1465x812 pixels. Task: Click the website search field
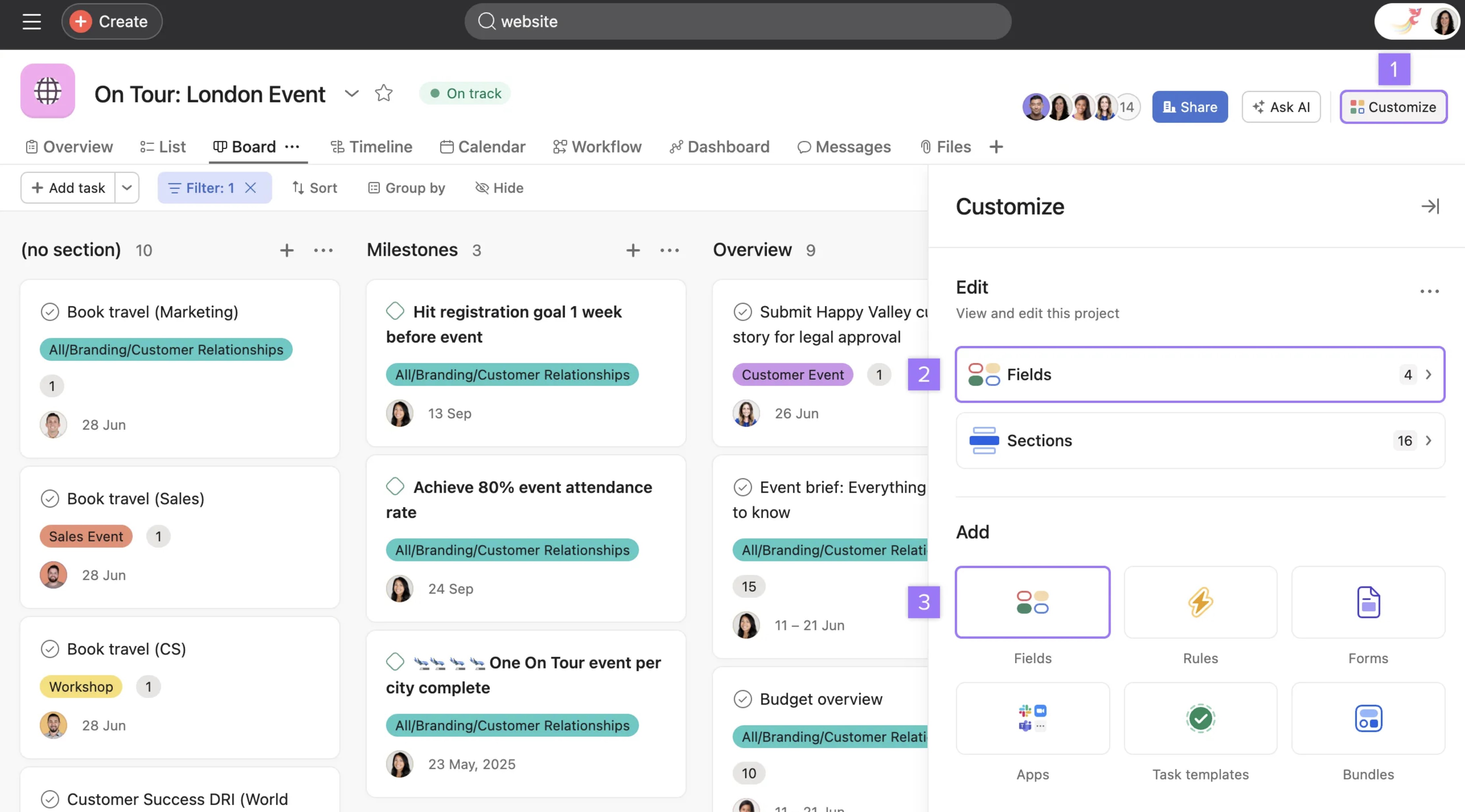point(737,22)
